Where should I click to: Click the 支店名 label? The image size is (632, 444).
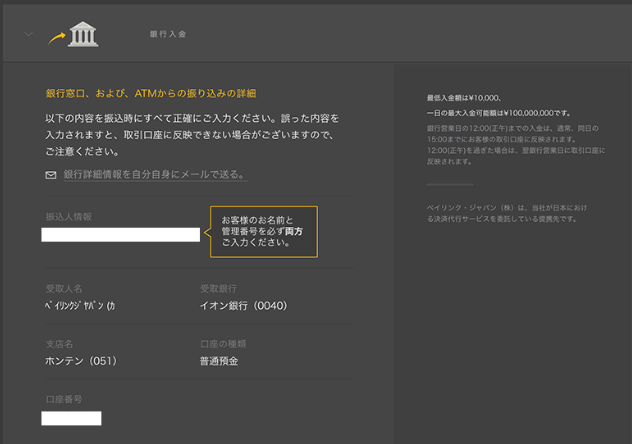pyautogui.click(x=59, y=344)
